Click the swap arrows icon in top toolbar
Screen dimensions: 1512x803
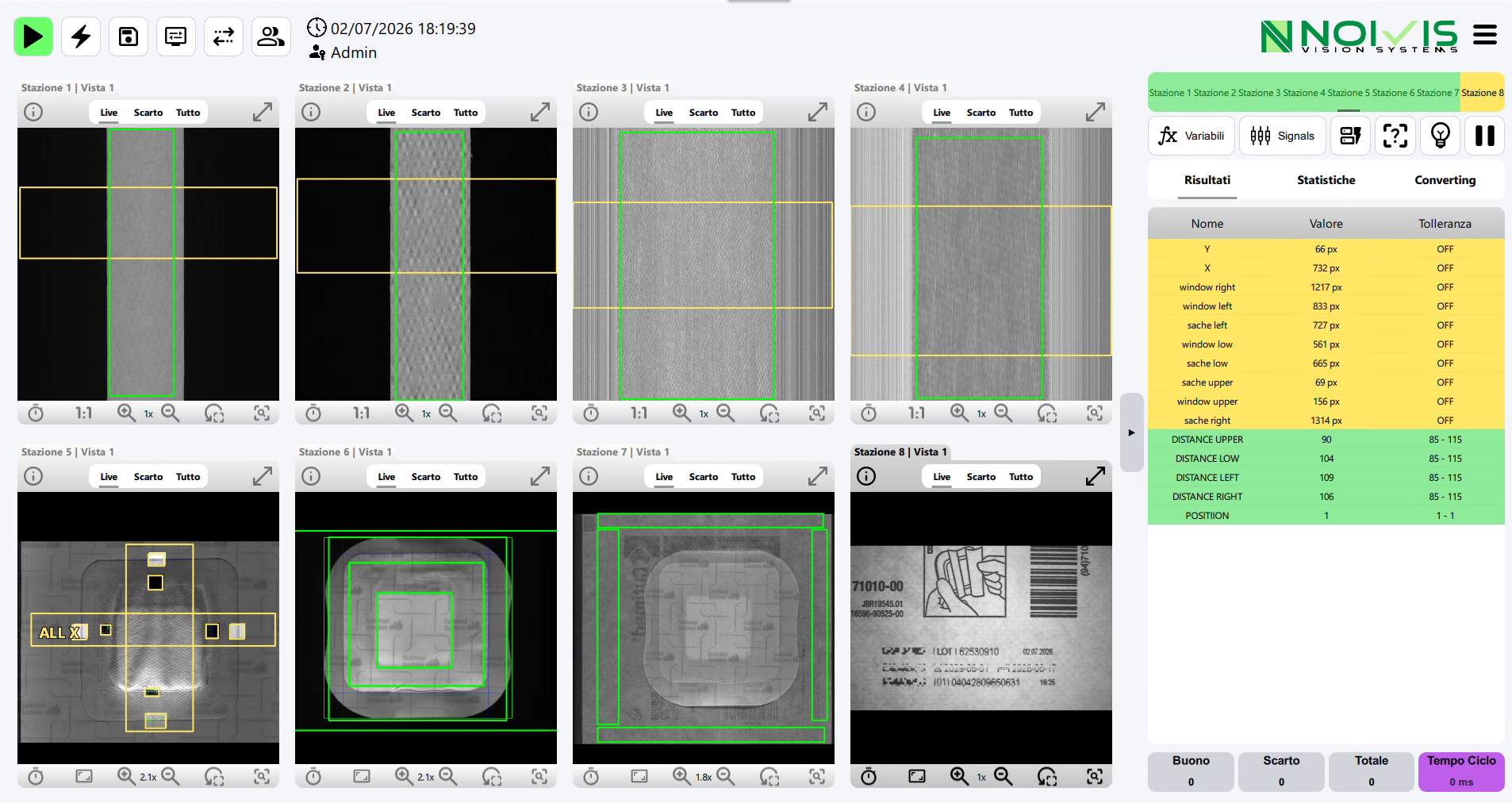(224, 36)
